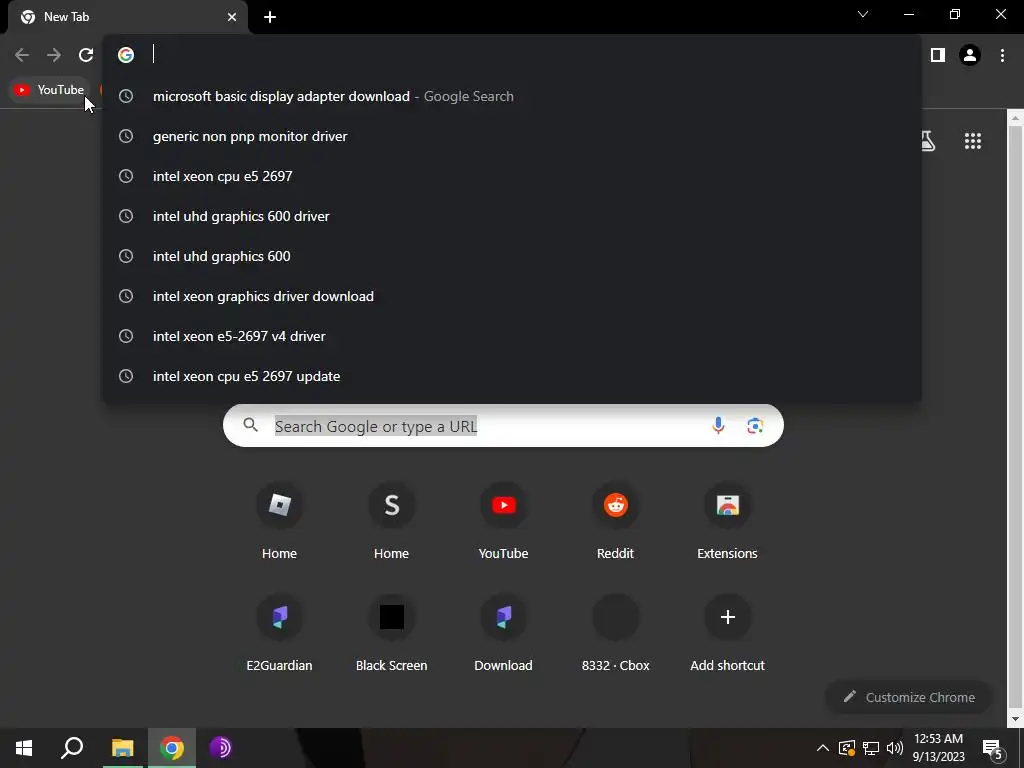Image resolution: width=1024 pixels, height=768 pixels.
Task: Select suggestion intel xeon cpu e5 2697
Action: tap(512, 176)
